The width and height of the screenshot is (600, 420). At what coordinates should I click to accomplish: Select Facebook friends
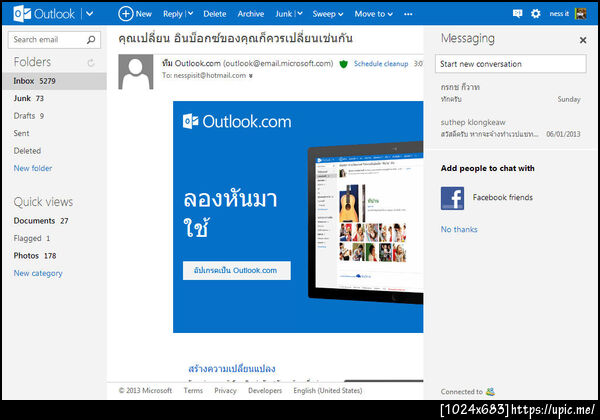click(x=502, y=197)
